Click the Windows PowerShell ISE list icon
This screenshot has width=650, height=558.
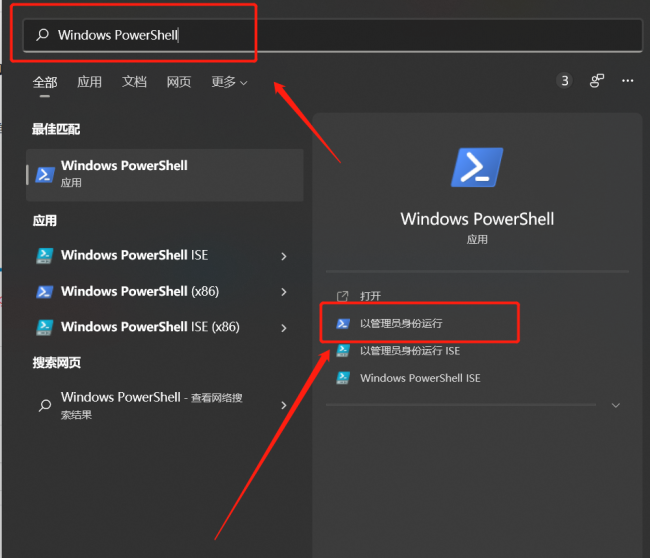[45, 256]
